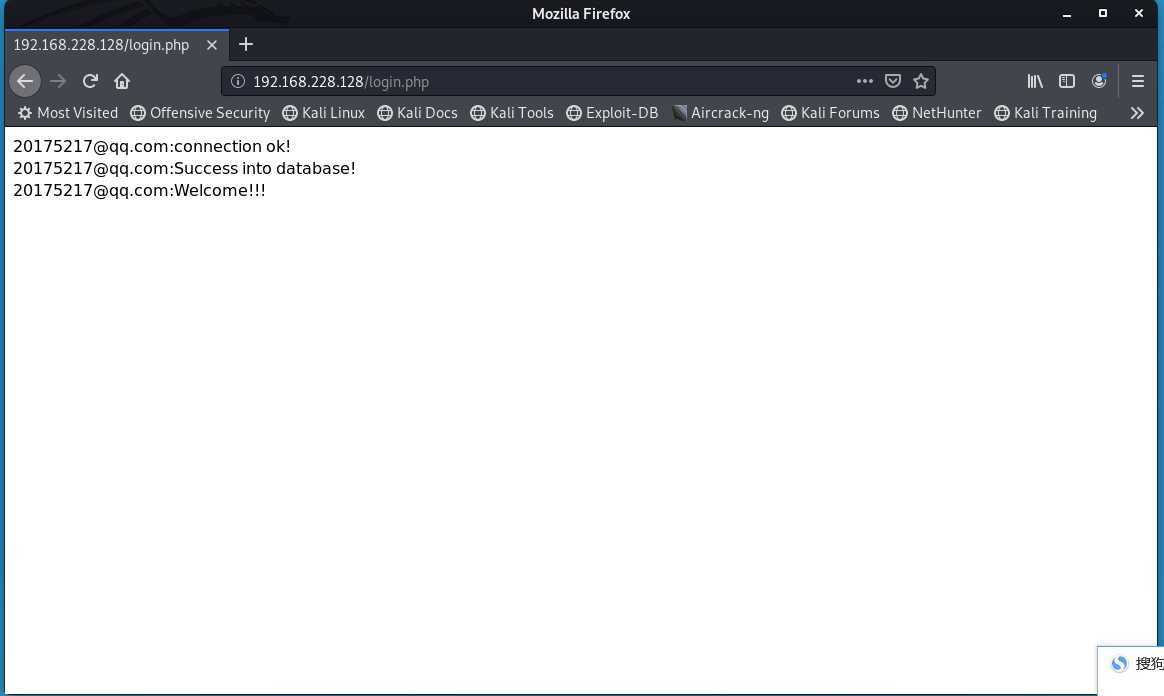This screenshot has height=696, width=1164.
Task: Open the Offensive Security bookmark
Action: (x=200, y=113)
